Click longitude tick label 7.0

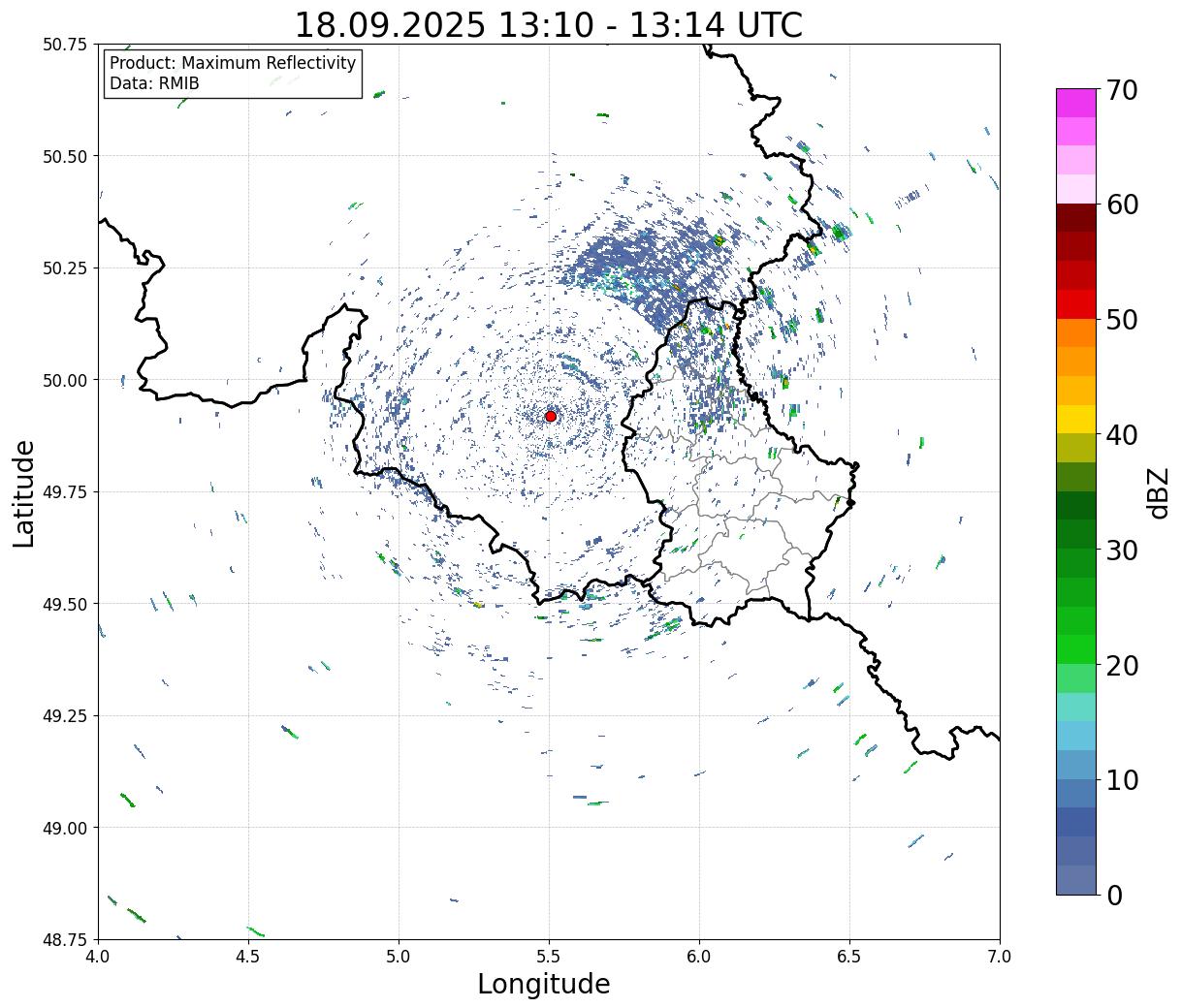tap(1000, 957)
